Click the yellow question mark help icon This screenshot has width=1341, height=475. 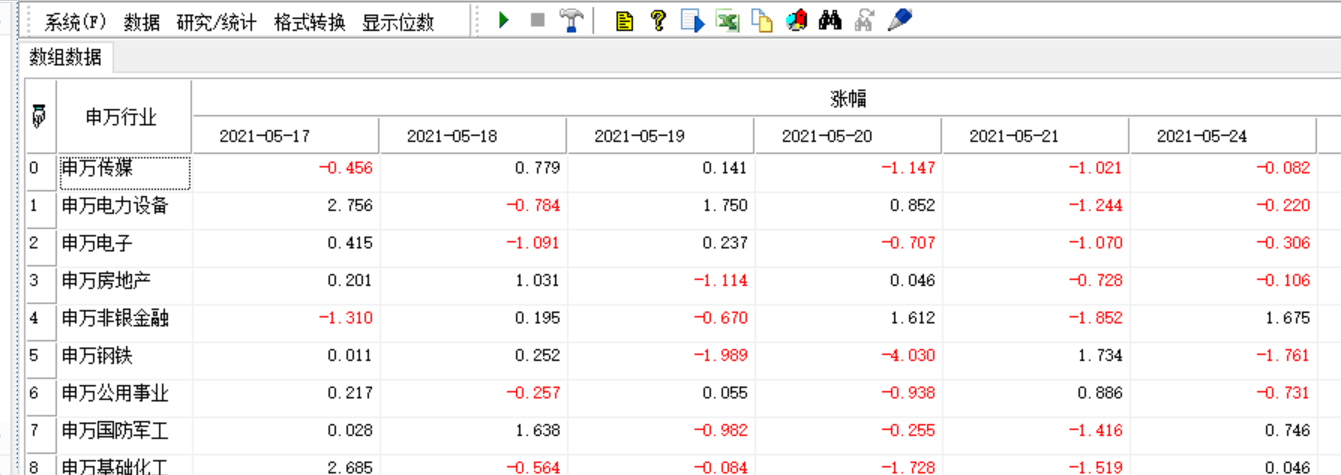pyautogui.click(x=657, y=20)
